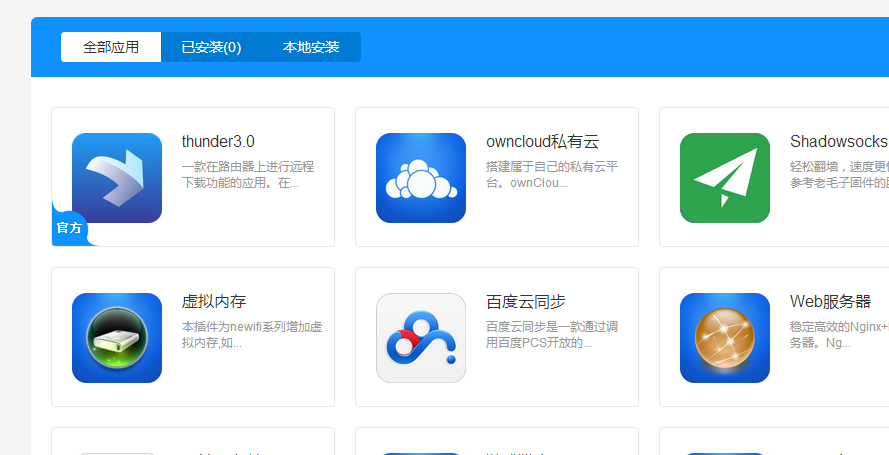Screen dimensions: 889x455
Task: Click Web服务器 description 稳定高效的Nginx
Action: pos(839,327)
